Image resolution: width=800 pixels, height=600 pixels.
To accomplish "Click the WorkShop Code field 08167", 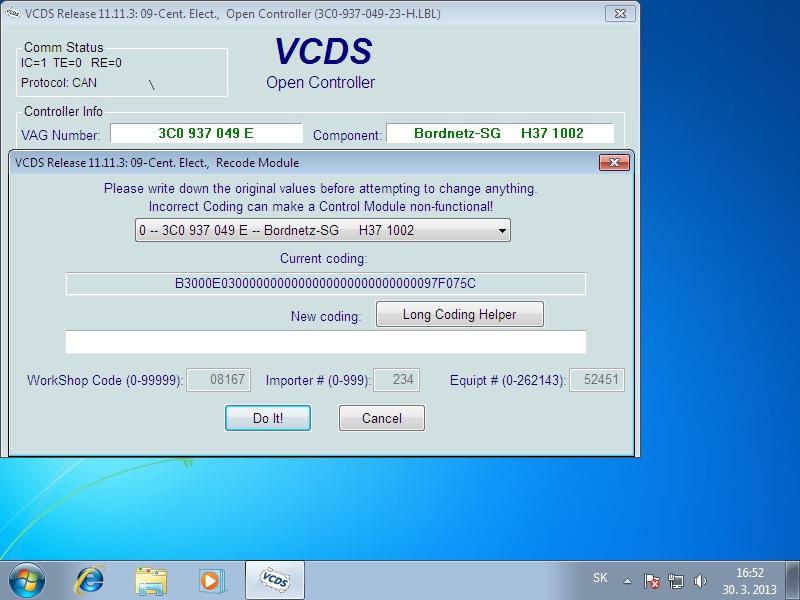I will [218, 380].
